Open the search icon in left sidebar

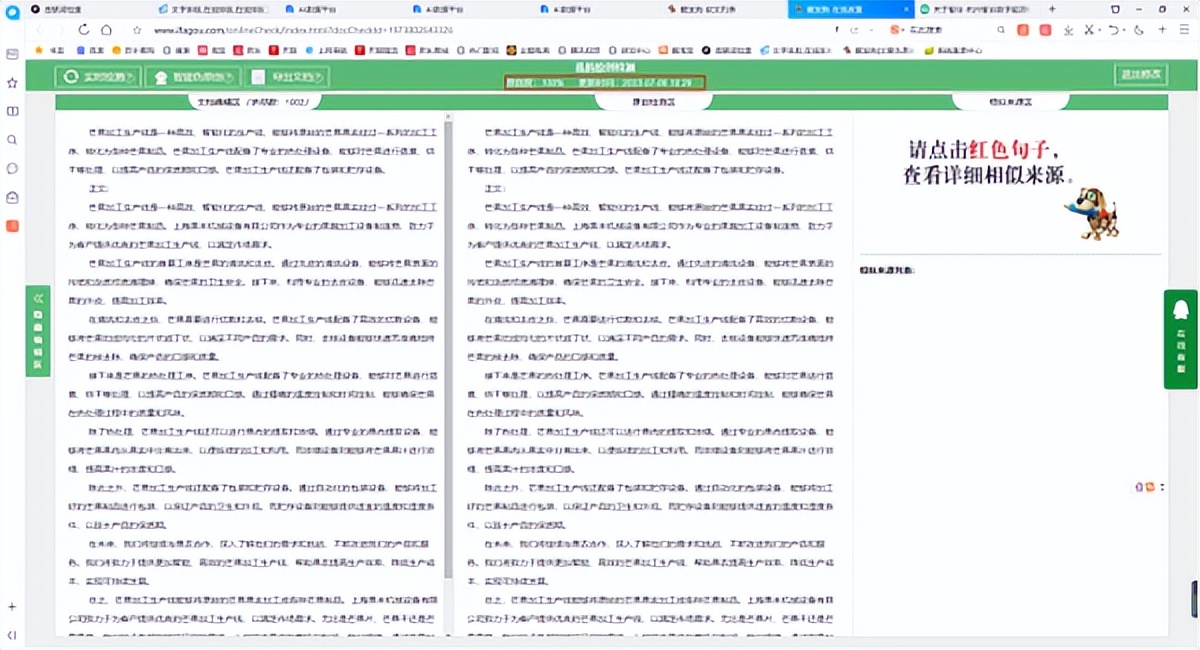[12, 140]
